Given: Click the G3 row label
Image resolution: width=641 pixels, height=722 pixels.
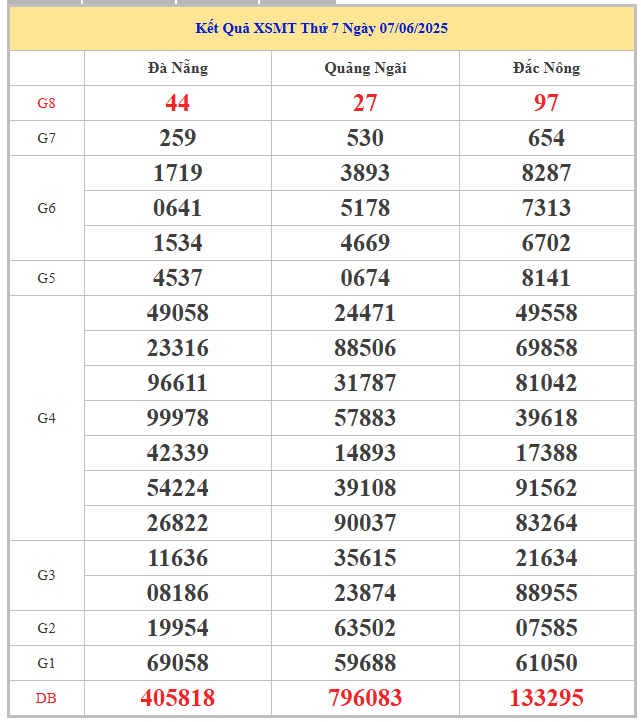Looking at the screenshot, I should 47,576.
